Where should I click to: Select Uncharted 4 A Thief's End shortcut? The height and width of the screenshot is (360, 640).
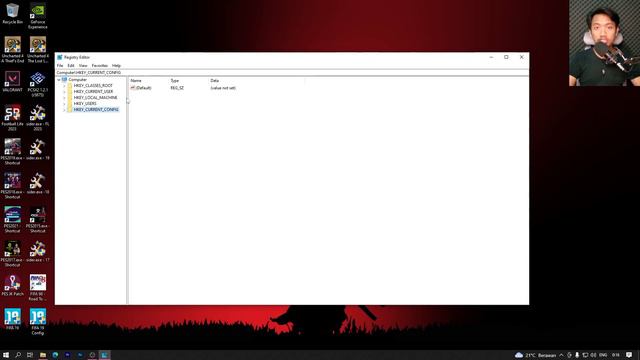click(13, 49)
